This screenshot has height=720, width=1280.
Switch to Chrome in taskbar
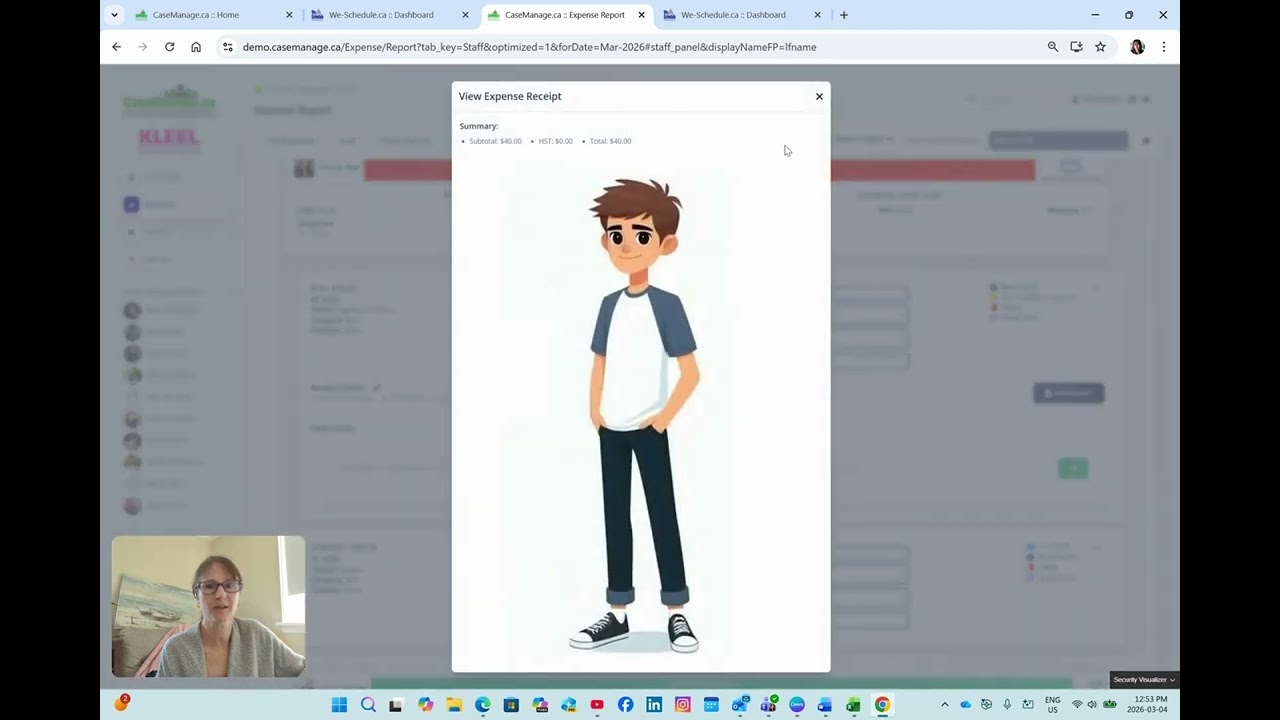pyautogui.click(x=882, y=705)
